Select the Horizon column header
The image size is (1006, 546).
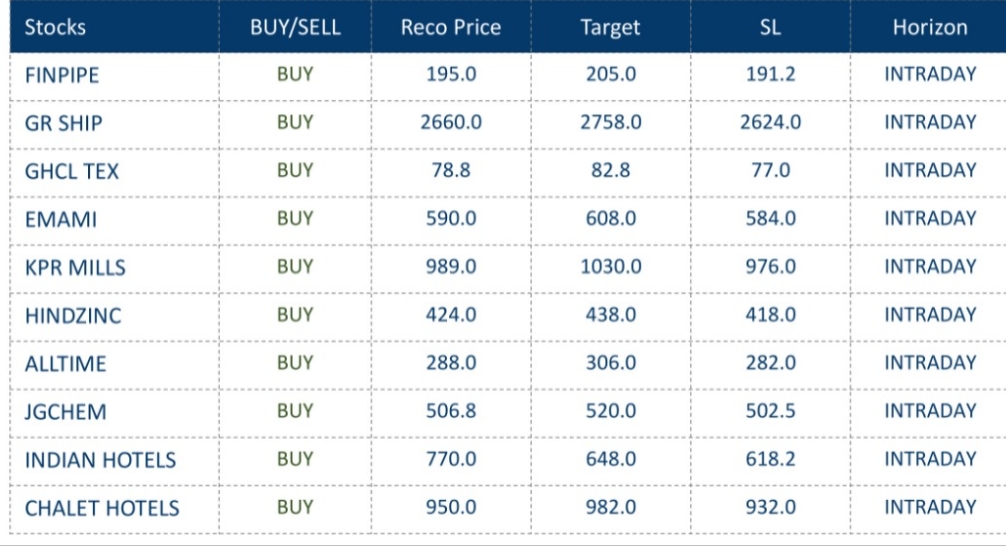tap(930, 27)
